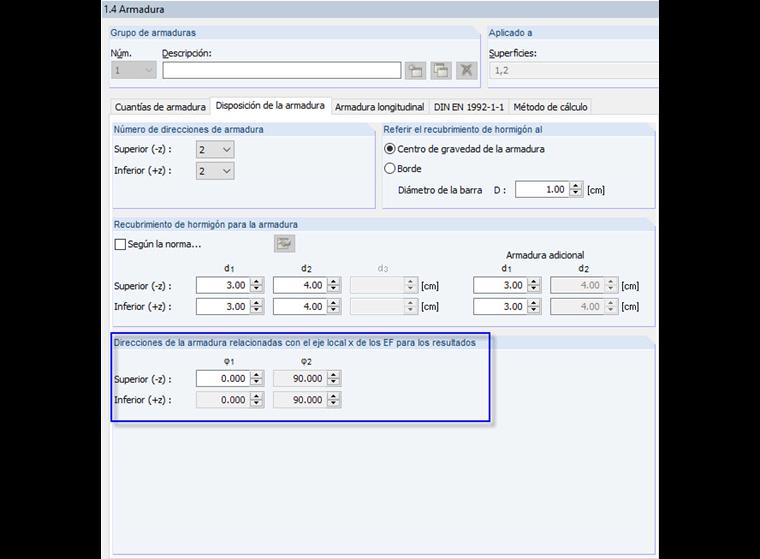Click Diámetro de la barra field
The width and height of the screenshot is (760, 559).
pos(542,190)
